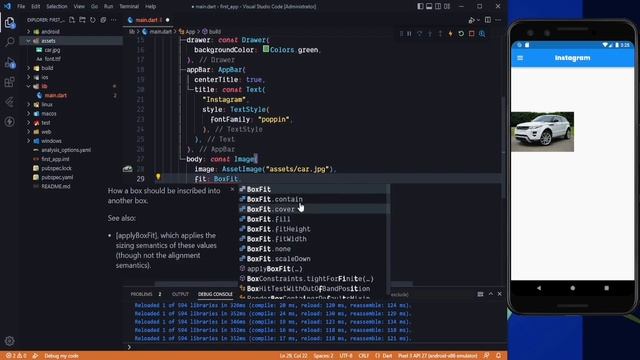Open editor more actions menu
The height and width of the screenshot is (360, 640).
(498, 20)
